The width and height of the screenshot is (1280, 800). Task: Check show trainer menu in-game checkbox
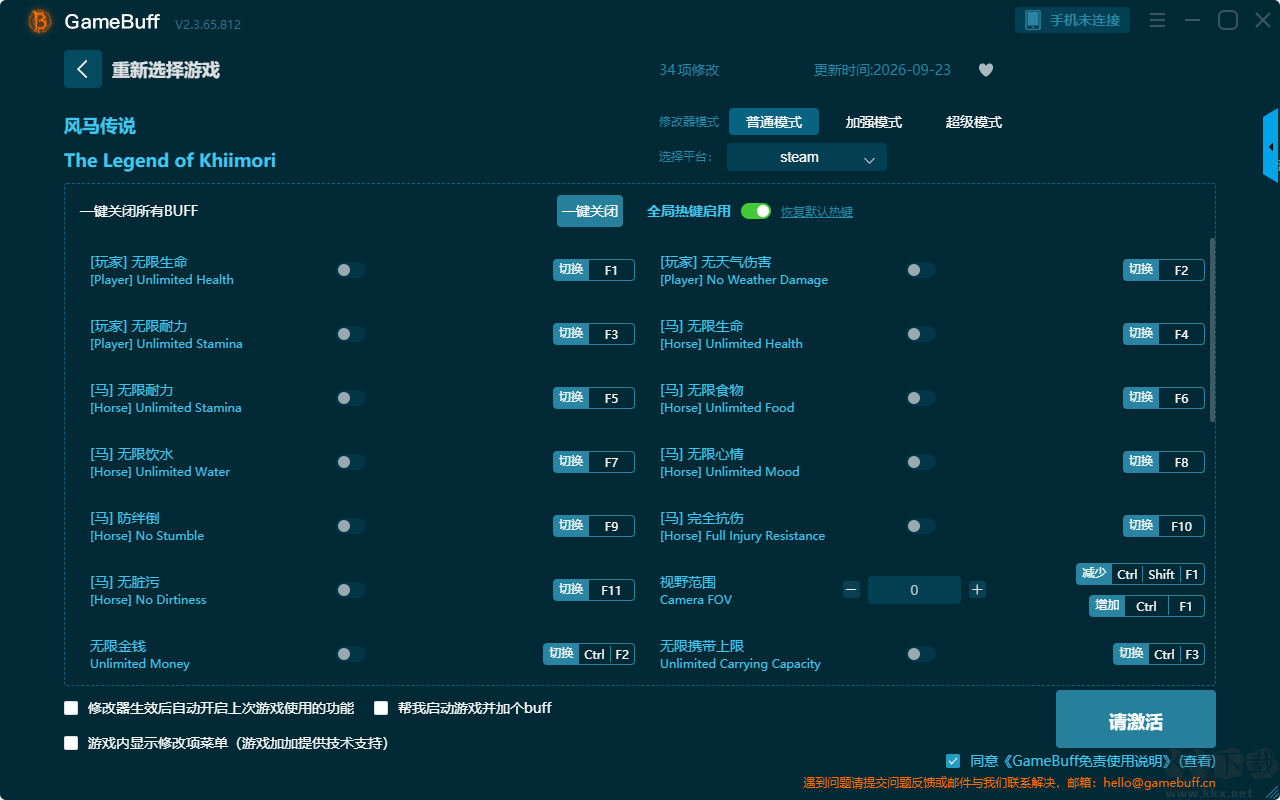[71, 743]
